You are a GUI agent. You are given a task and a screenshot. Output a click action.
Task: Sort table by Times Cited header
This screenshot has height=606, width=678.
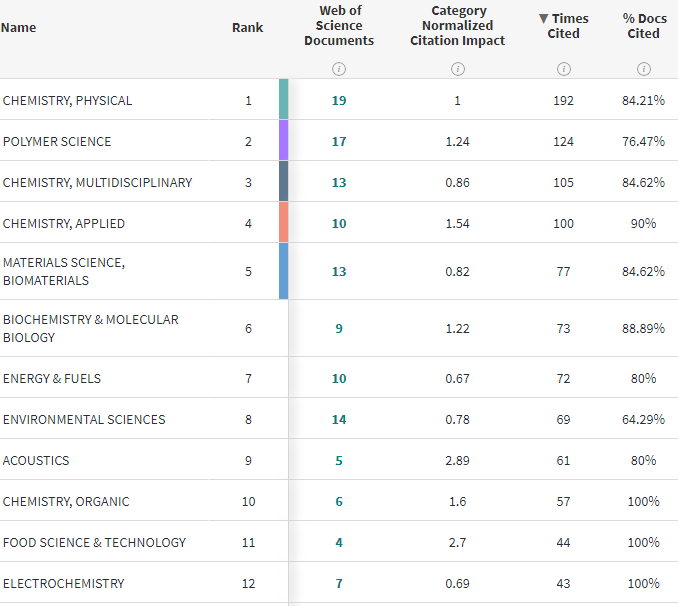tap(564, 26)
